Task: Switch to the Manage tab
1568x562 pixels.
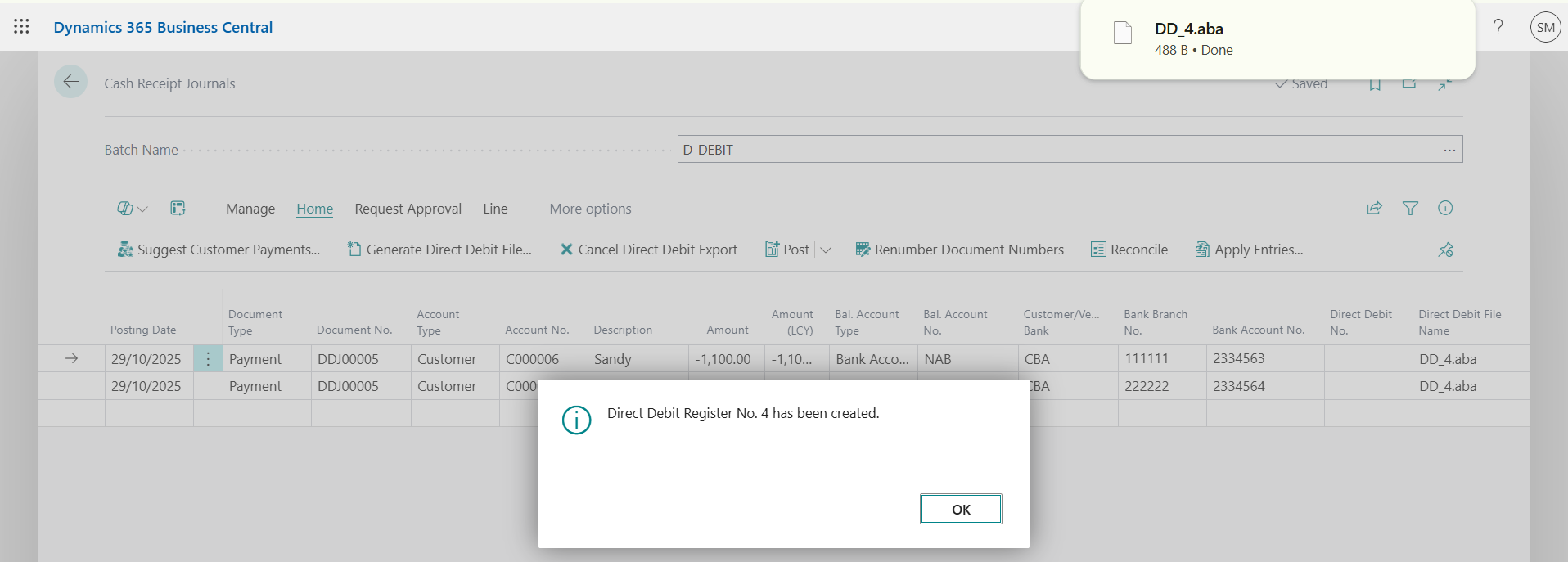Action: click(250, 209)
